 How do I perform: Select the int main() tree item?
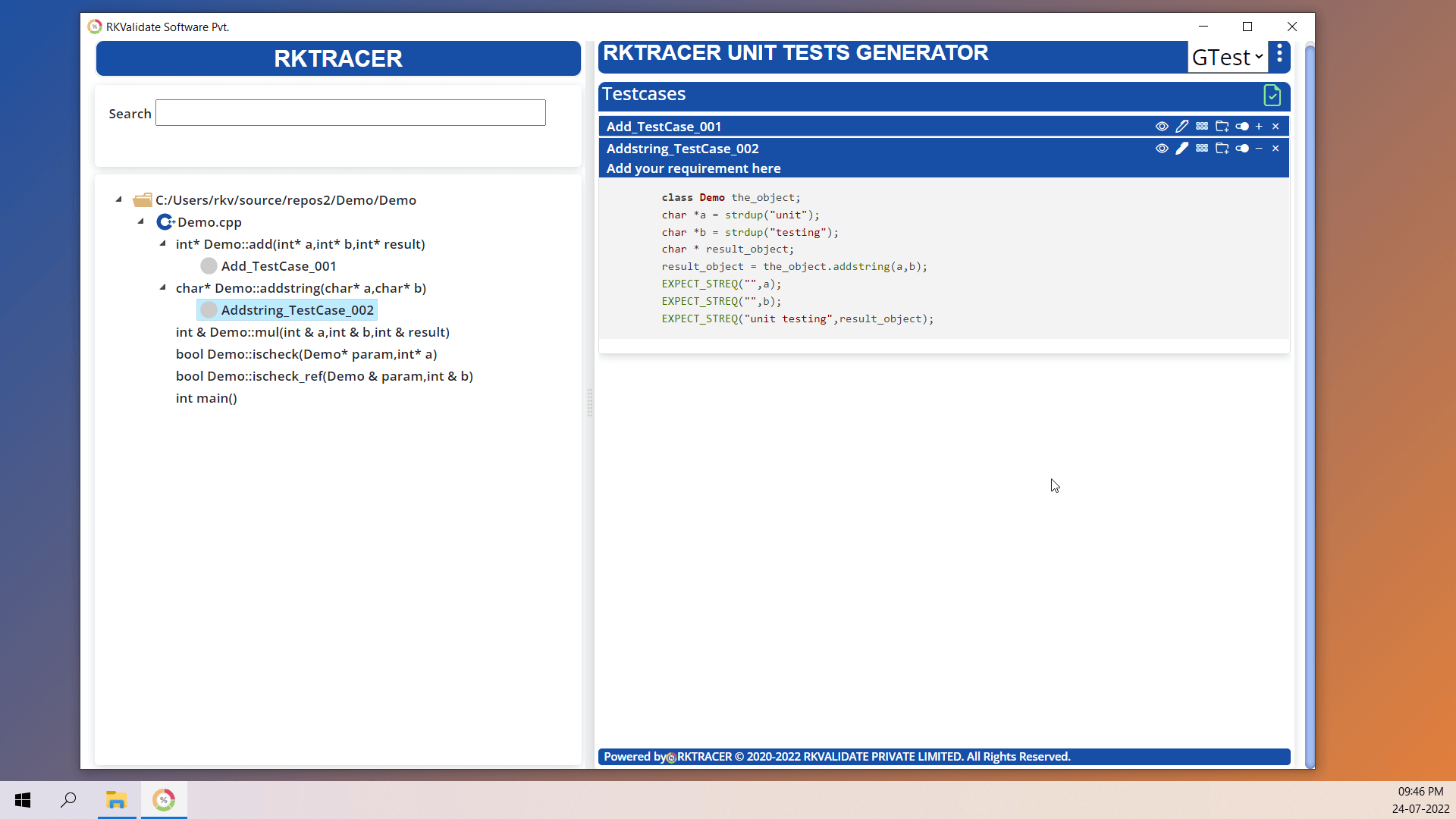point(206,397)
